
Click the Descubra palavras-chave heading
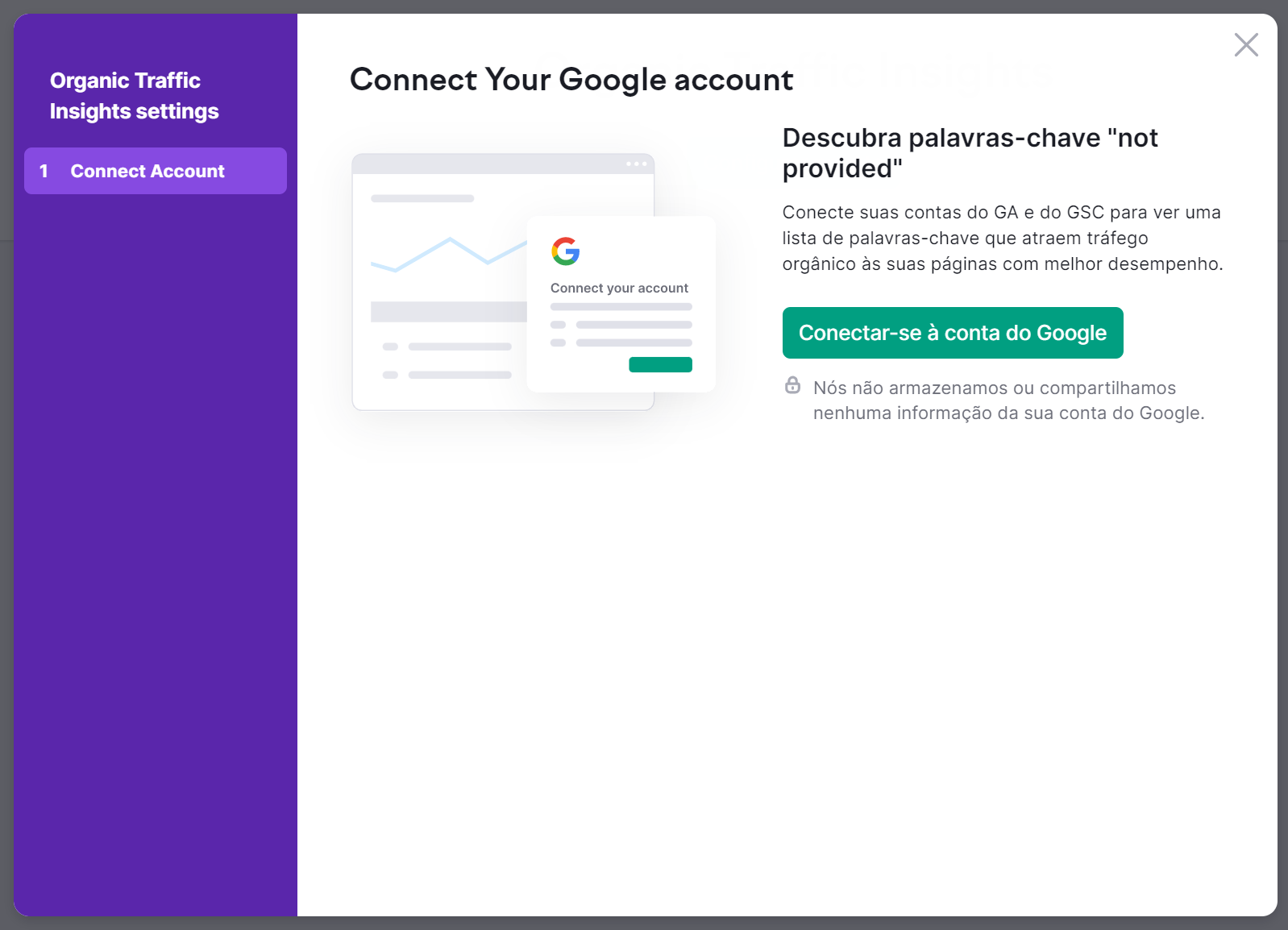coord(969,153)
